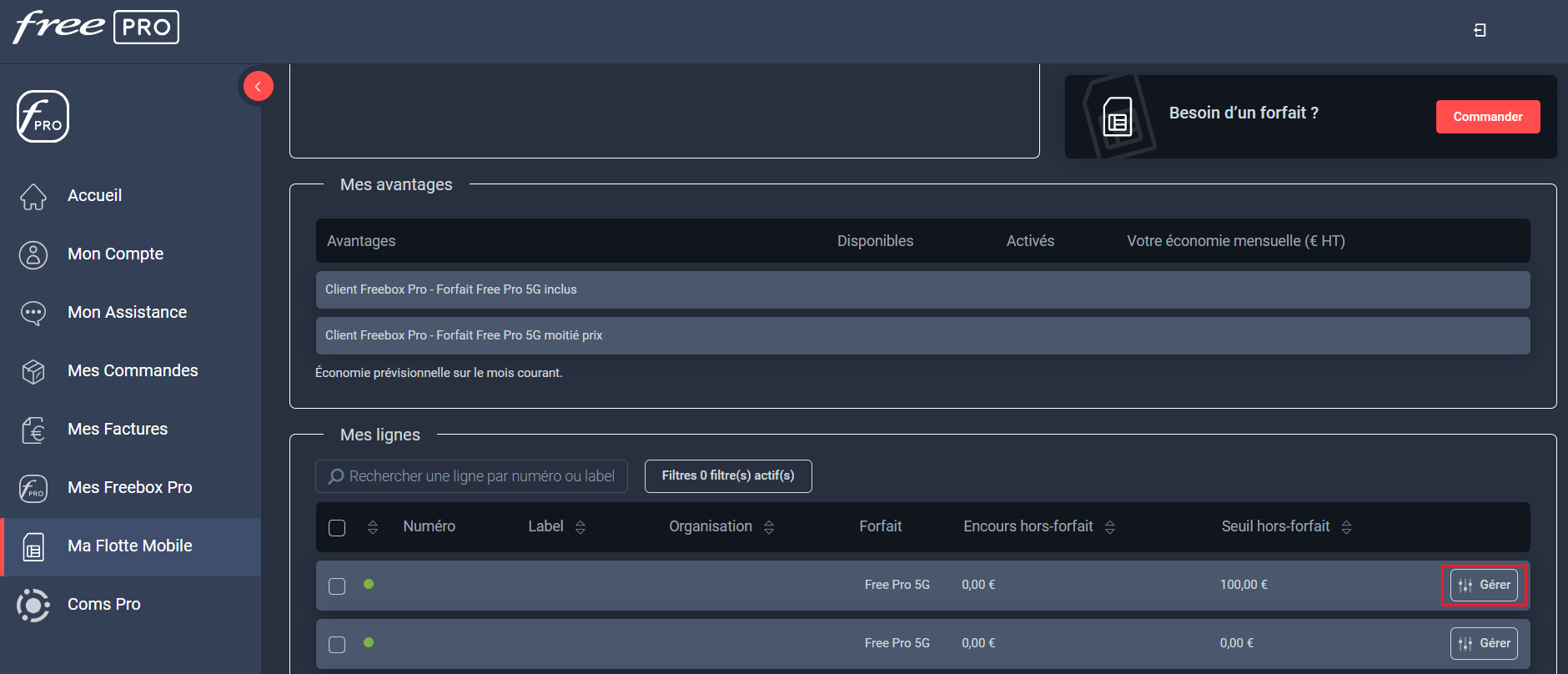Image resolution: width=1568 pixels, height=674 pixels.
Task: Open Mes Commandes menu entry
Action: [x=132, y=371]
